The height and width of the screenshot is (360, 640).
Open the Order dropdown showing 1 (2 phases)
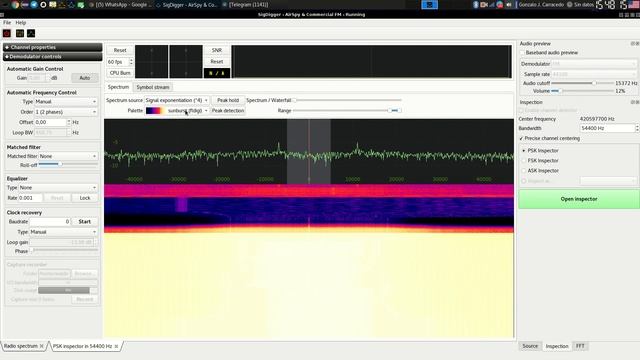[x=66, y=112]
